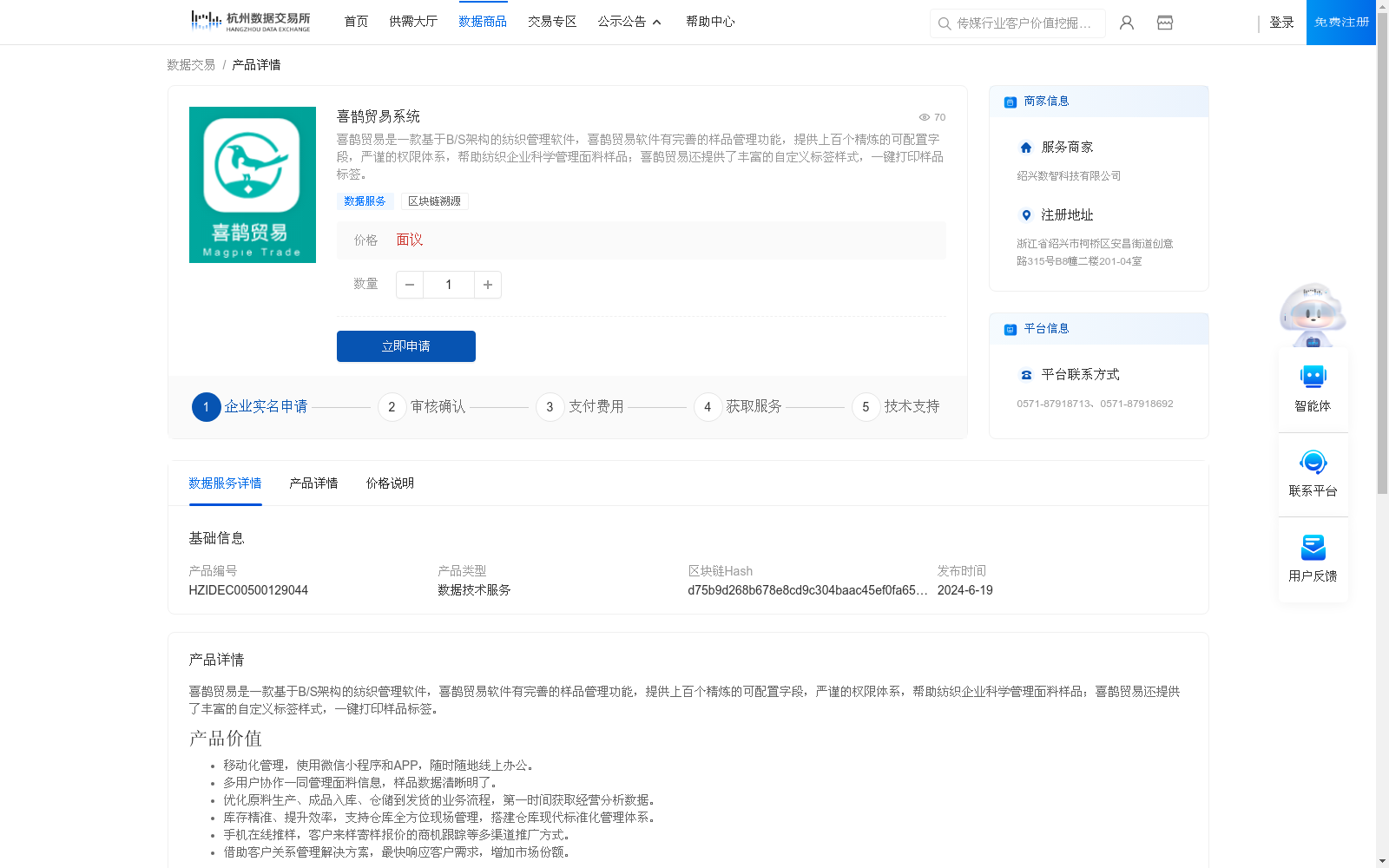
Task: Click 数据交易 breadcrumb link
Action: (x=191, y=65)
